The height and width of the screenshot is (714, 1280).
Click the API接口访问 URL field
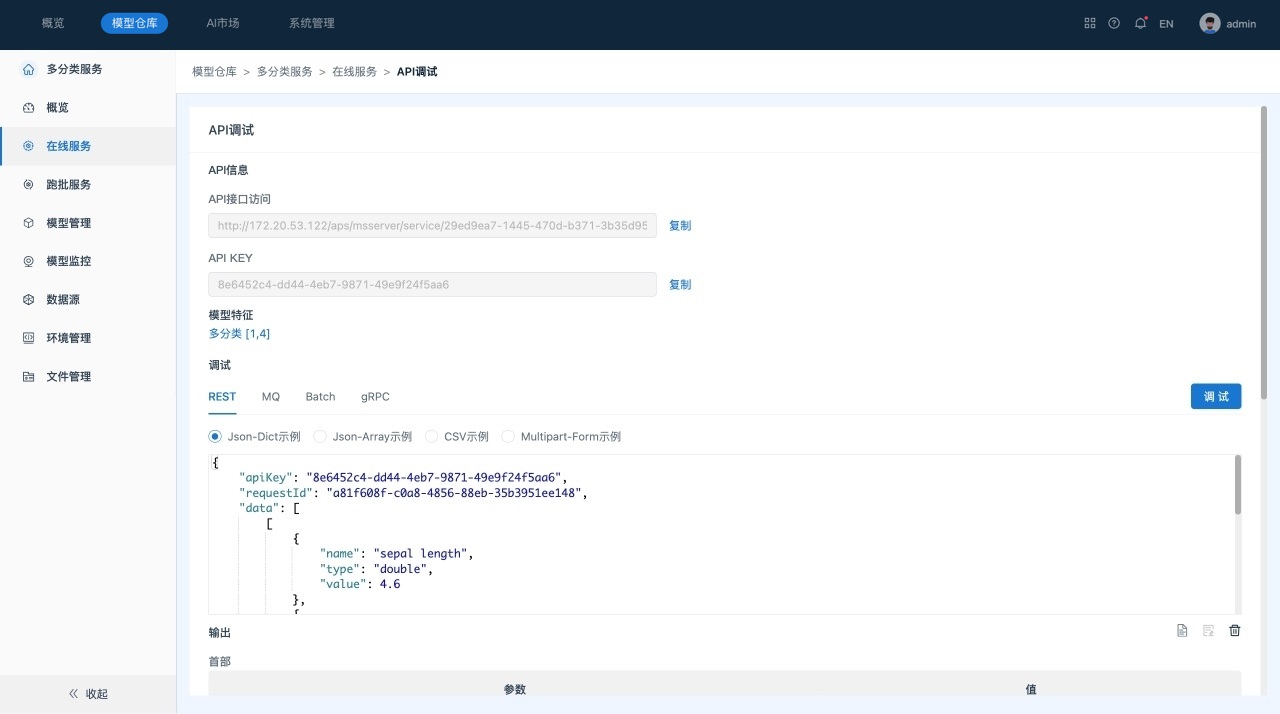(x=432, y=226)
